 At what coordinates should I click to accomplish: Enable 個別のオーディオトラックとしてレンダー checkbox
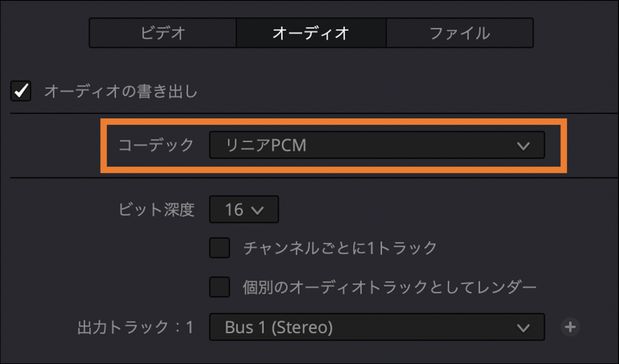(x=219, y=287)
